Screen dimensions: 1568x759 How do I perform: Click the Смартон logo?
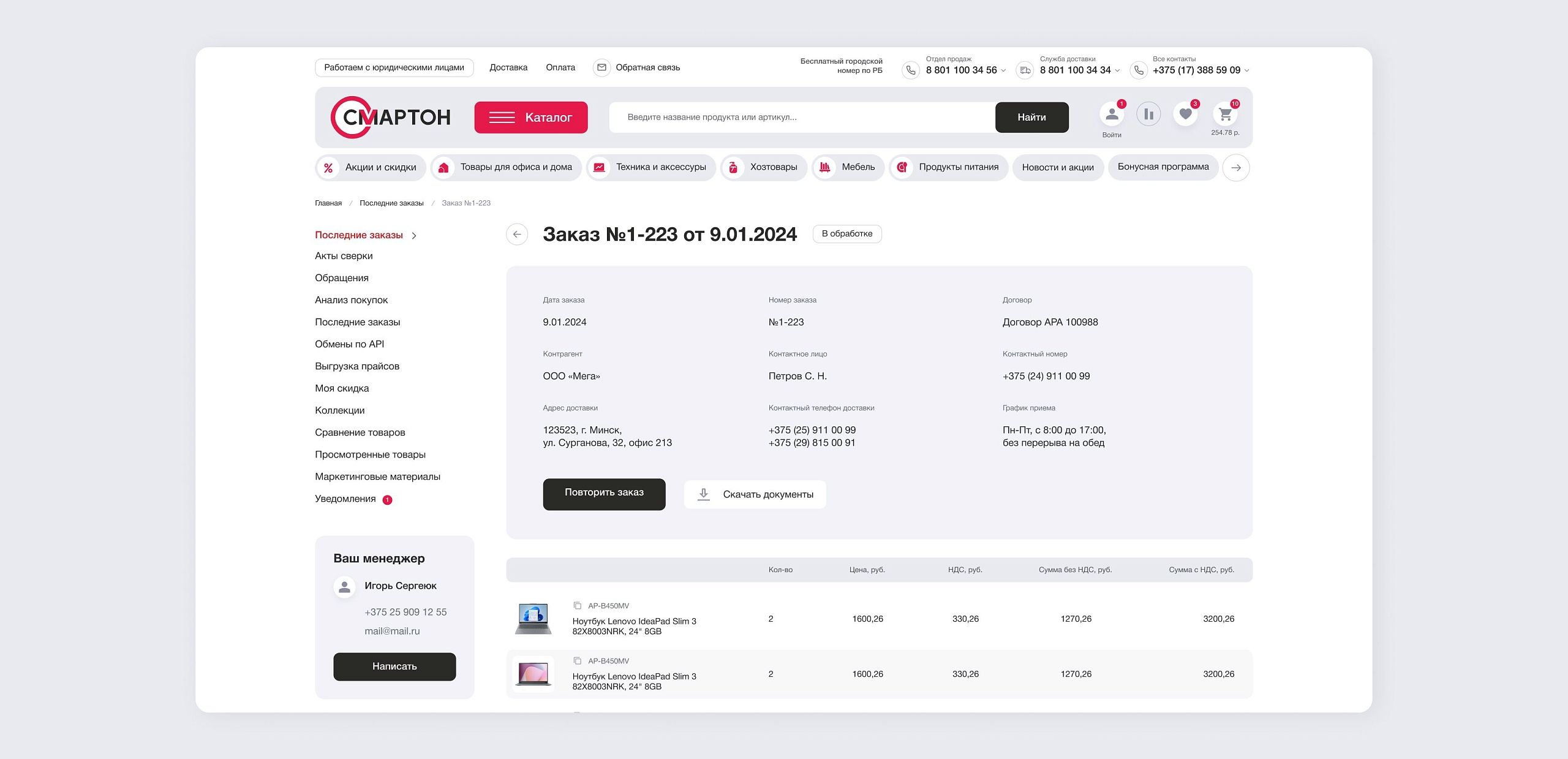(x=391, y=117)
